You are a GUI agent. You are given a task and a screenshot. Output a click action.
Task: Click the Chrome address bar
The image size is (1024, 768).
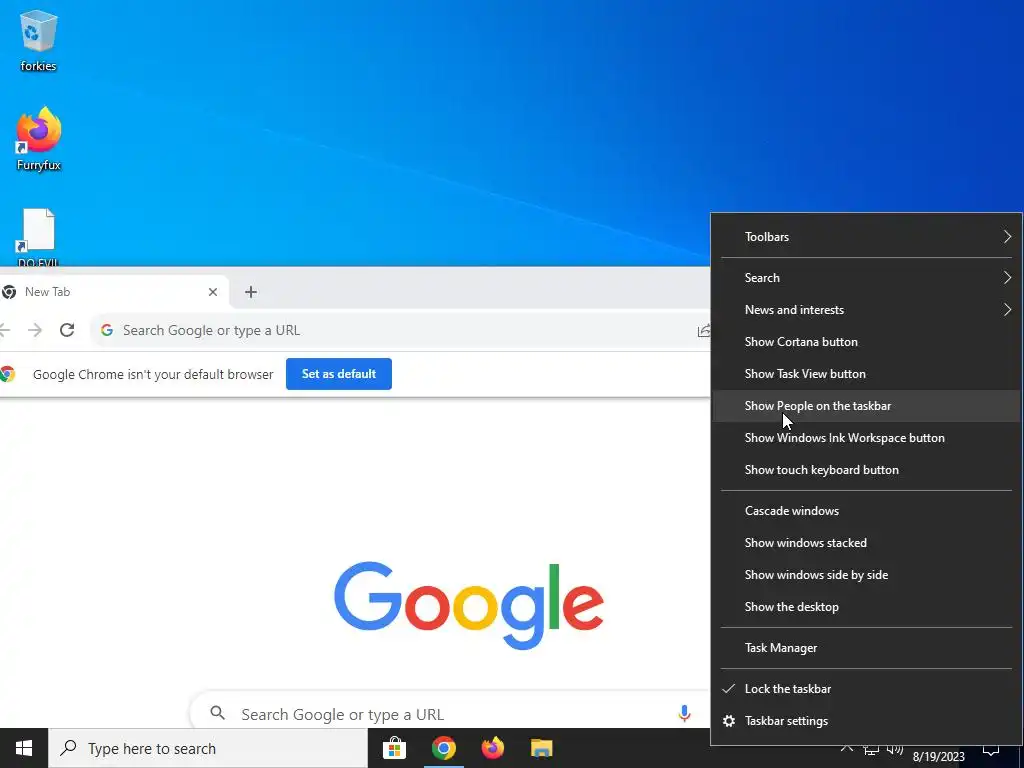click(x=400, y=330)
